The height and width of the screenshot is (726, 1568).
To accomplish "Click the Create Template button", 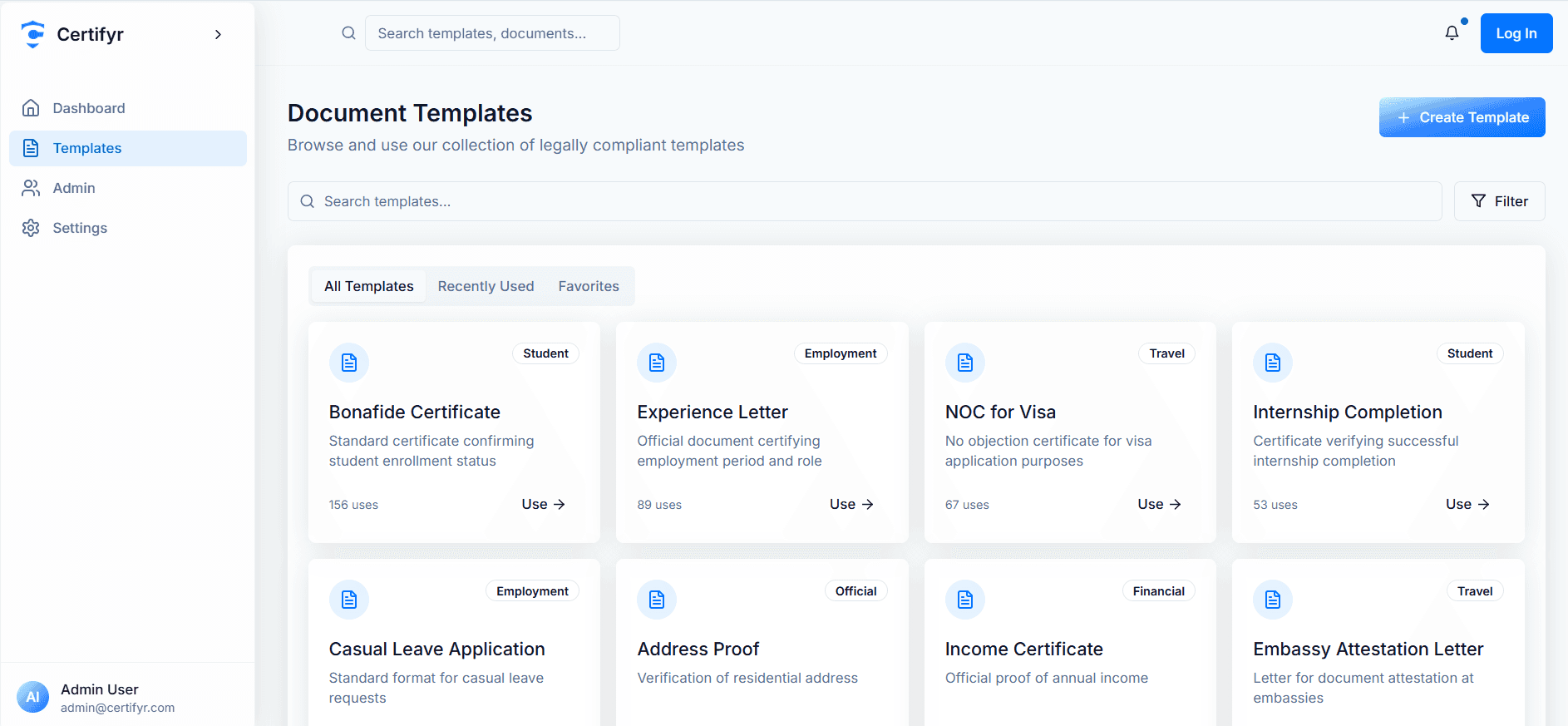I will [1462, 117].
